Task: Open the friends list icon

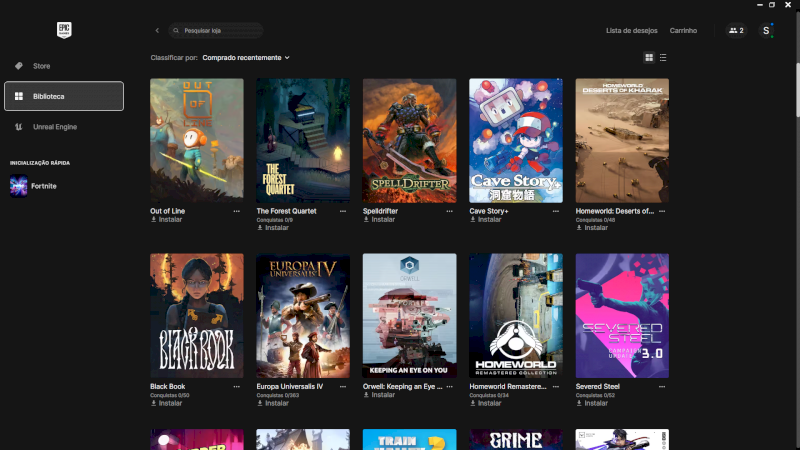Action: 736,31
